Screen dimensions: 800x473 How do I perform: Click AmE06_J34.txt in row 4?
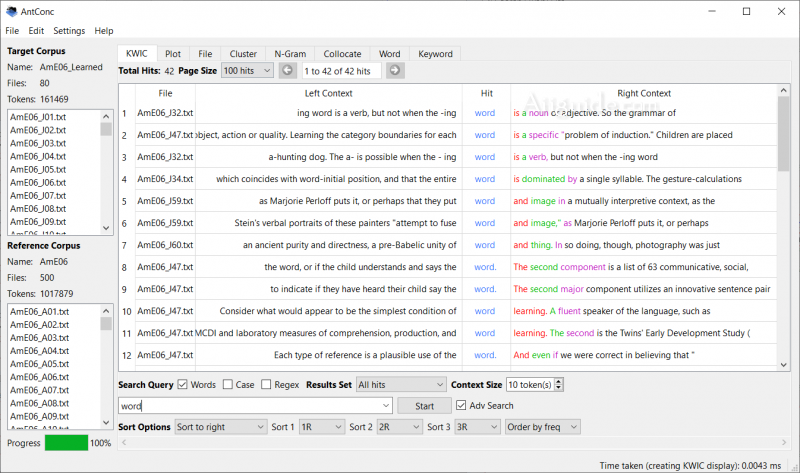[165, 179]
